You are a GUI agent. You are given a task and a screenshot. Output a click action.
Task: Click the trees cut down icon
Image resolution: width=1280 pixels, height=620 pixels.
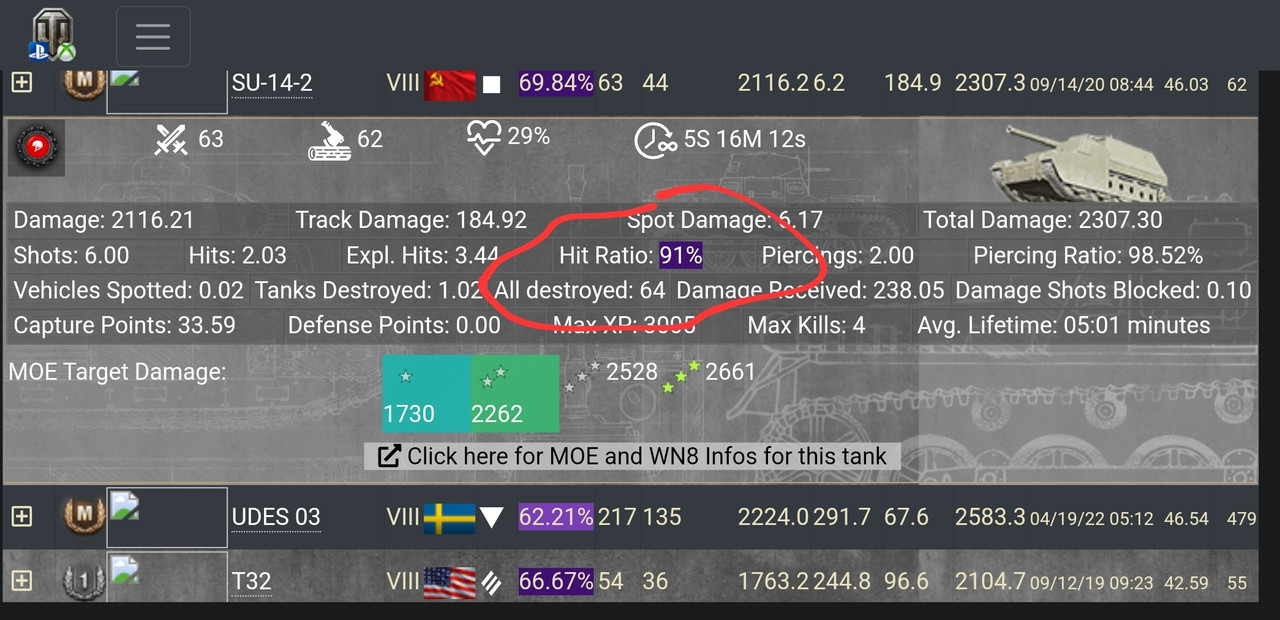pos(329,140)
